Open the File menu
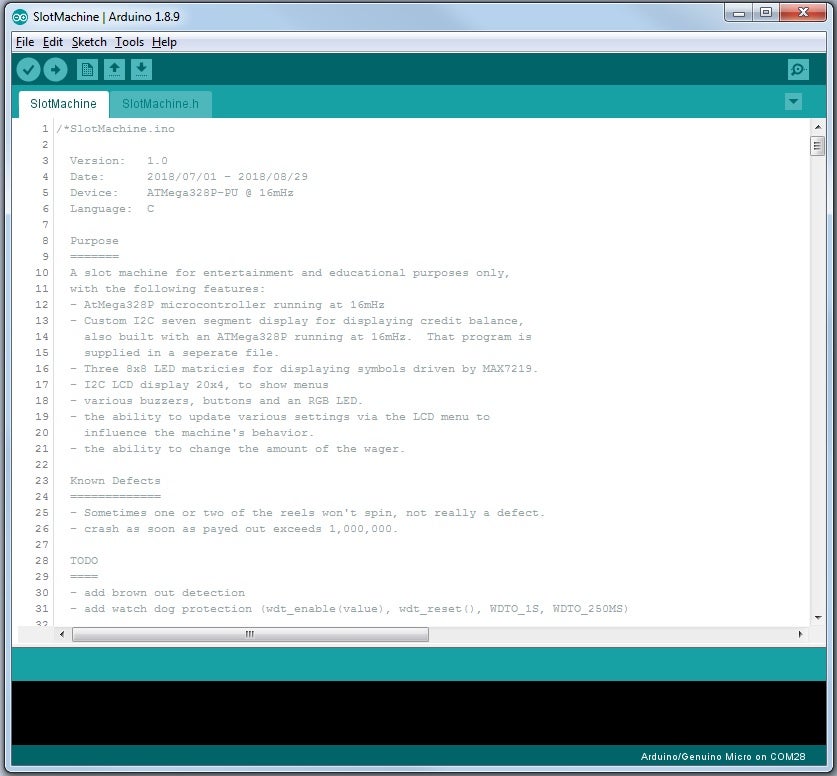The image size is (837, 776). [25, 42]
